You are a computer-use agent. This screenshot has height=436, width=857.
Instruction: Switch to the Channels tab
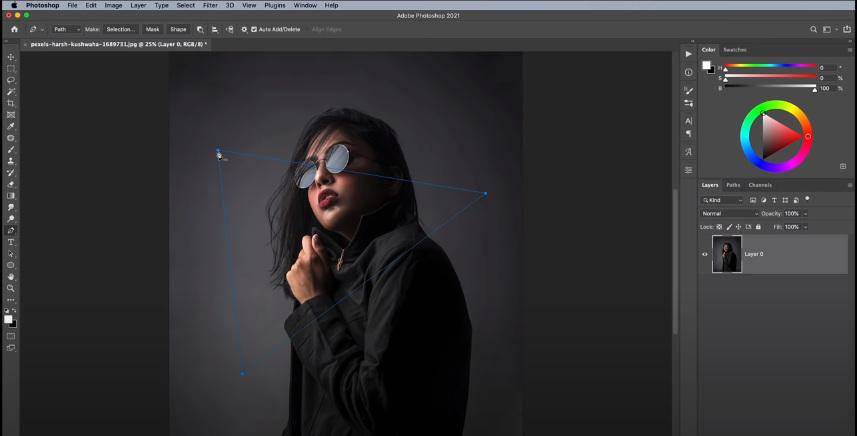[x=760, y=185]
